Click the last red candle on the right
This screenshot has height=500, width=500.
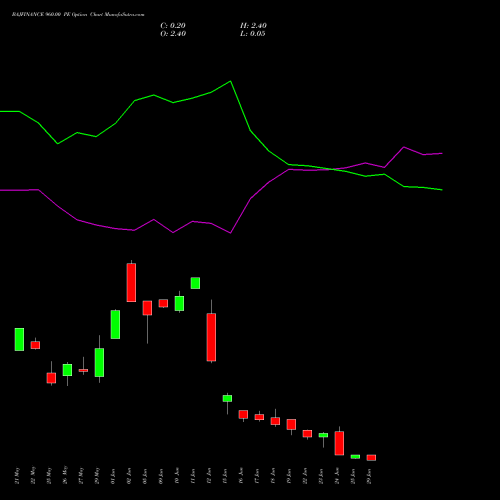[371, 458]
